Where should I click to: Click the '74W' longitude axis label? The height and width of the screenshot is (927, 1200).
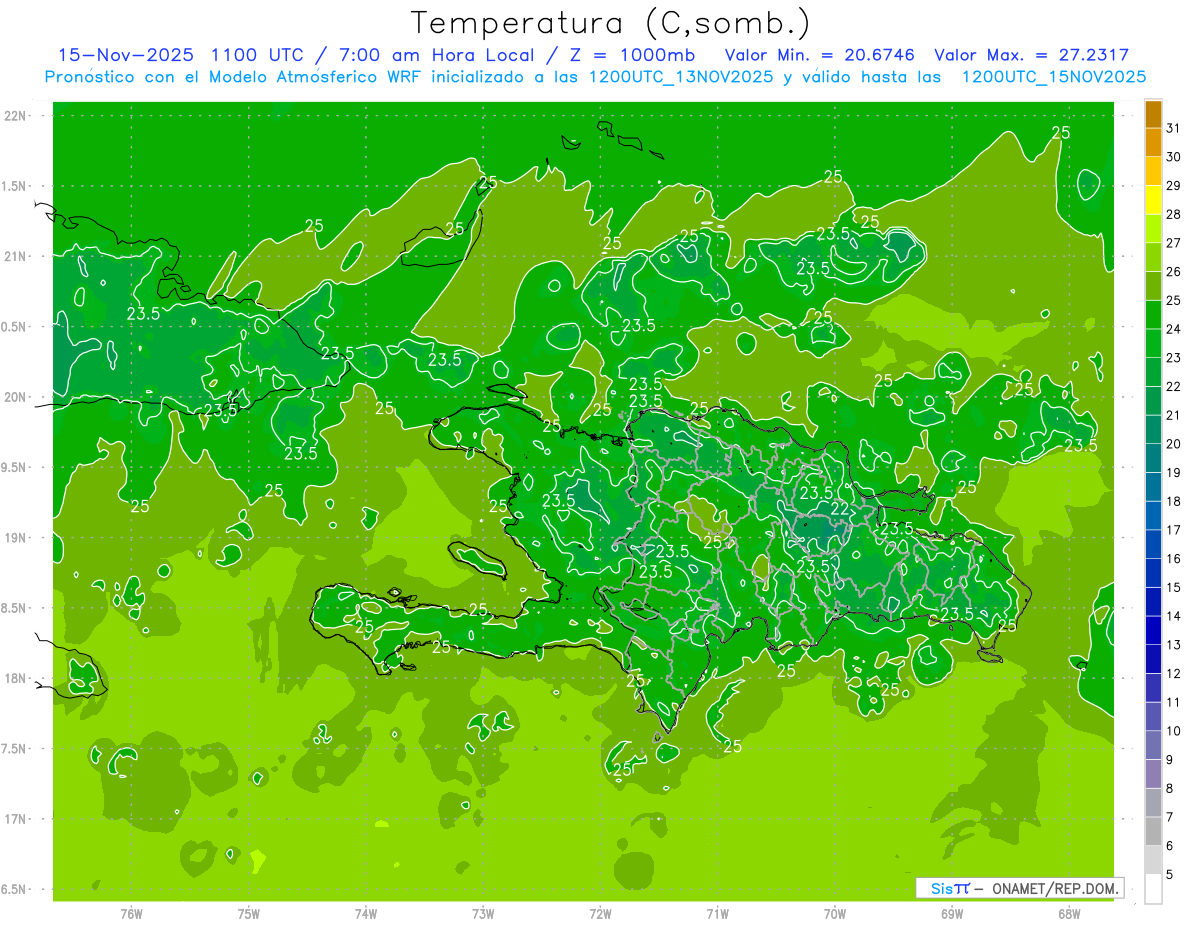click(366, 914)
